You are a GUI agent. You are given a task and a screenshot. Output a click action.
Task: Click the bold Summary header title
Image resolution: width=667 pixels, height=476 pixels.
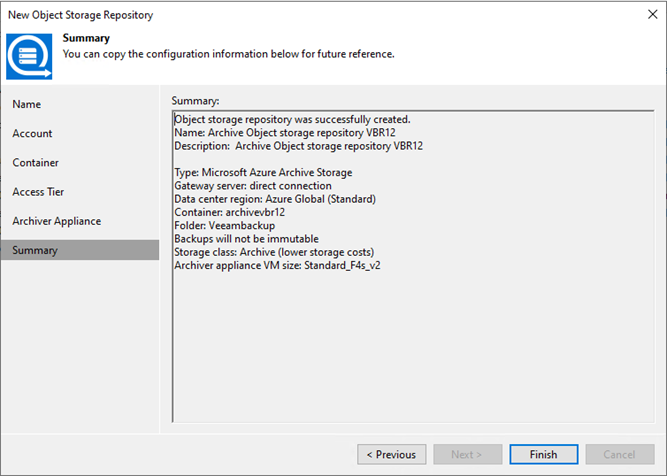tap(86, 38)
